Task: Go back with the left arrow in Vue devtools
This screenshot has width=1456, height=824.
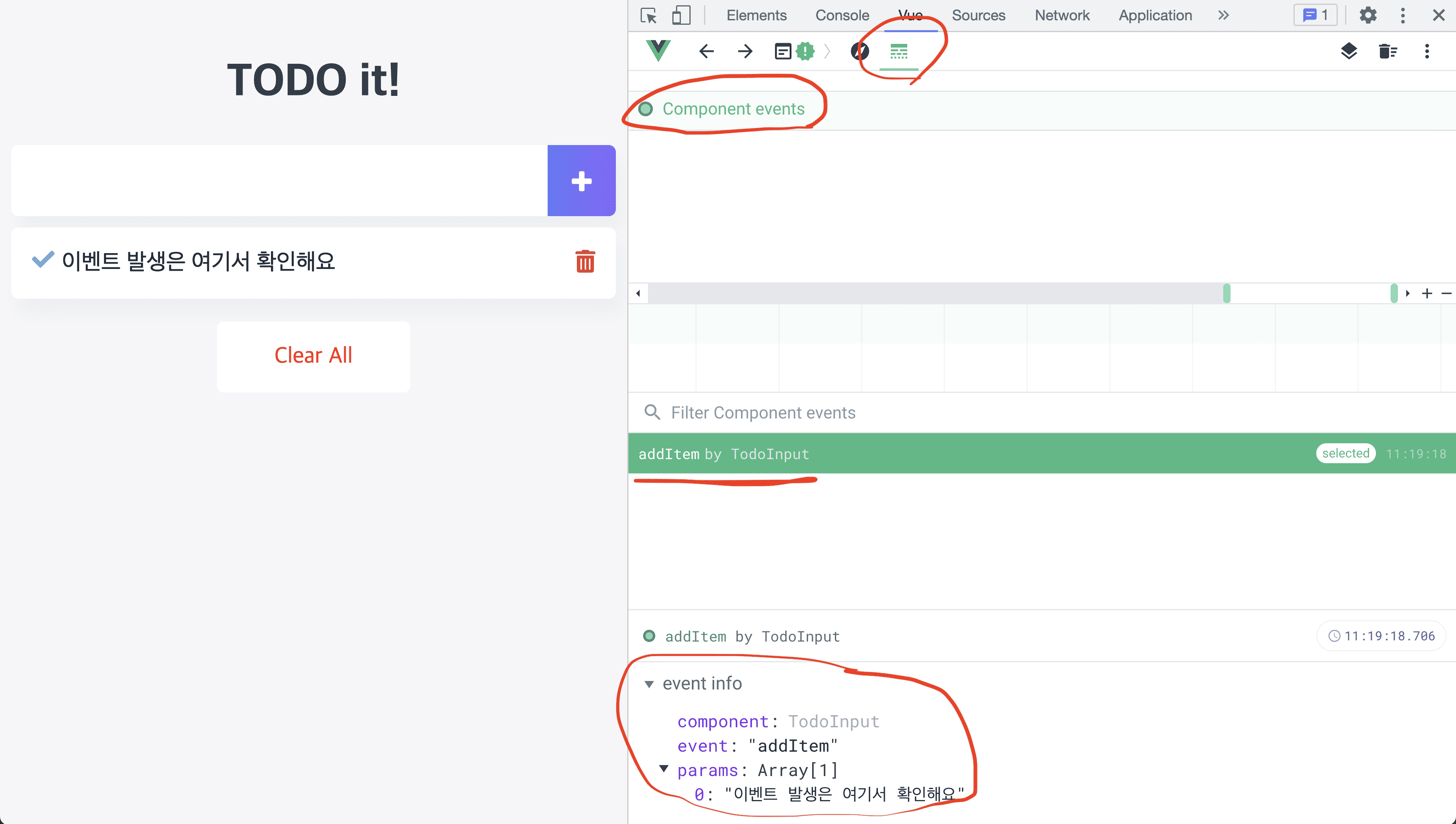Action: [706, 52]
